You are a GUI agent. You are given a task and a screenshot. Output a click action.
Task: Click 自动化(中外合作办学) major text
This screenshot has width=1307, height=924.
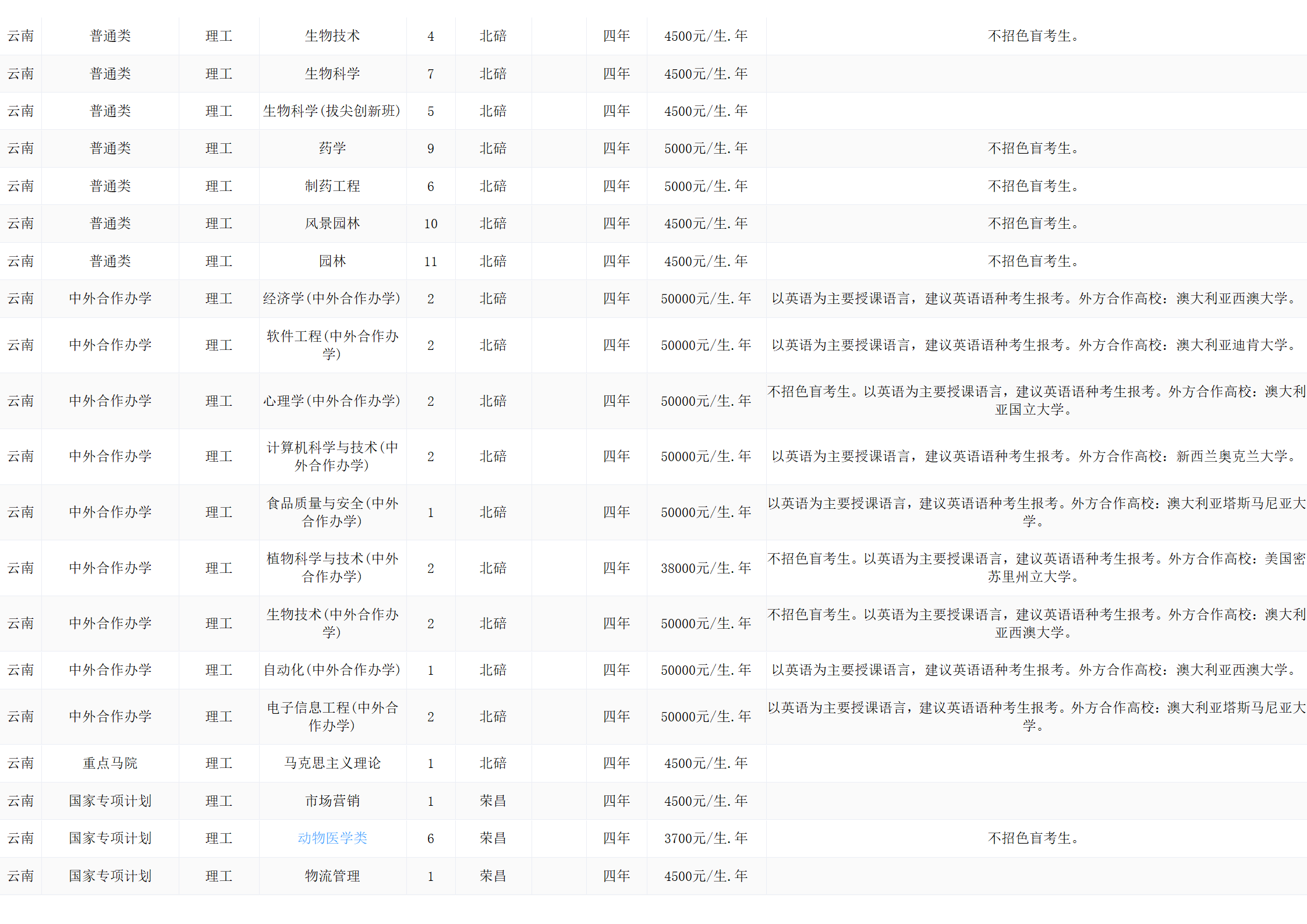click(332, 670)
